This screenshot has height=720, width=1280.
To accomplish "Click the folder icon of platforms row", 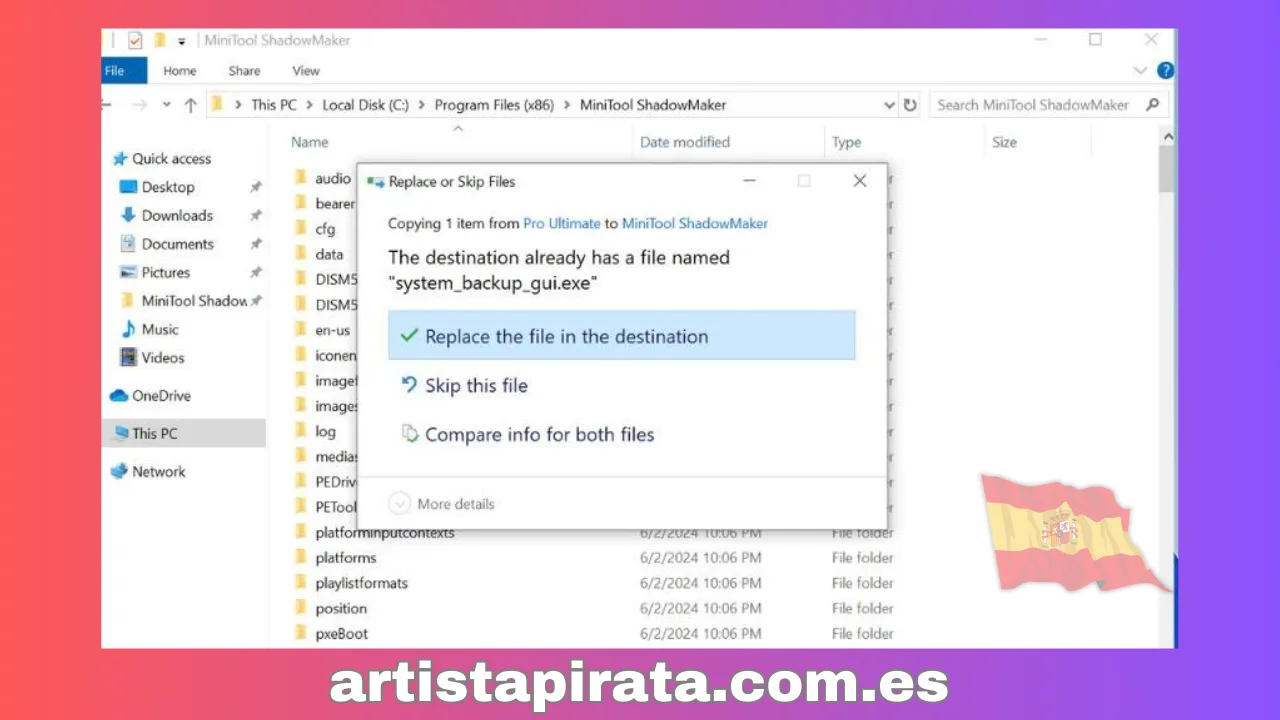I will pyautogui.click(x=300, y=557).
